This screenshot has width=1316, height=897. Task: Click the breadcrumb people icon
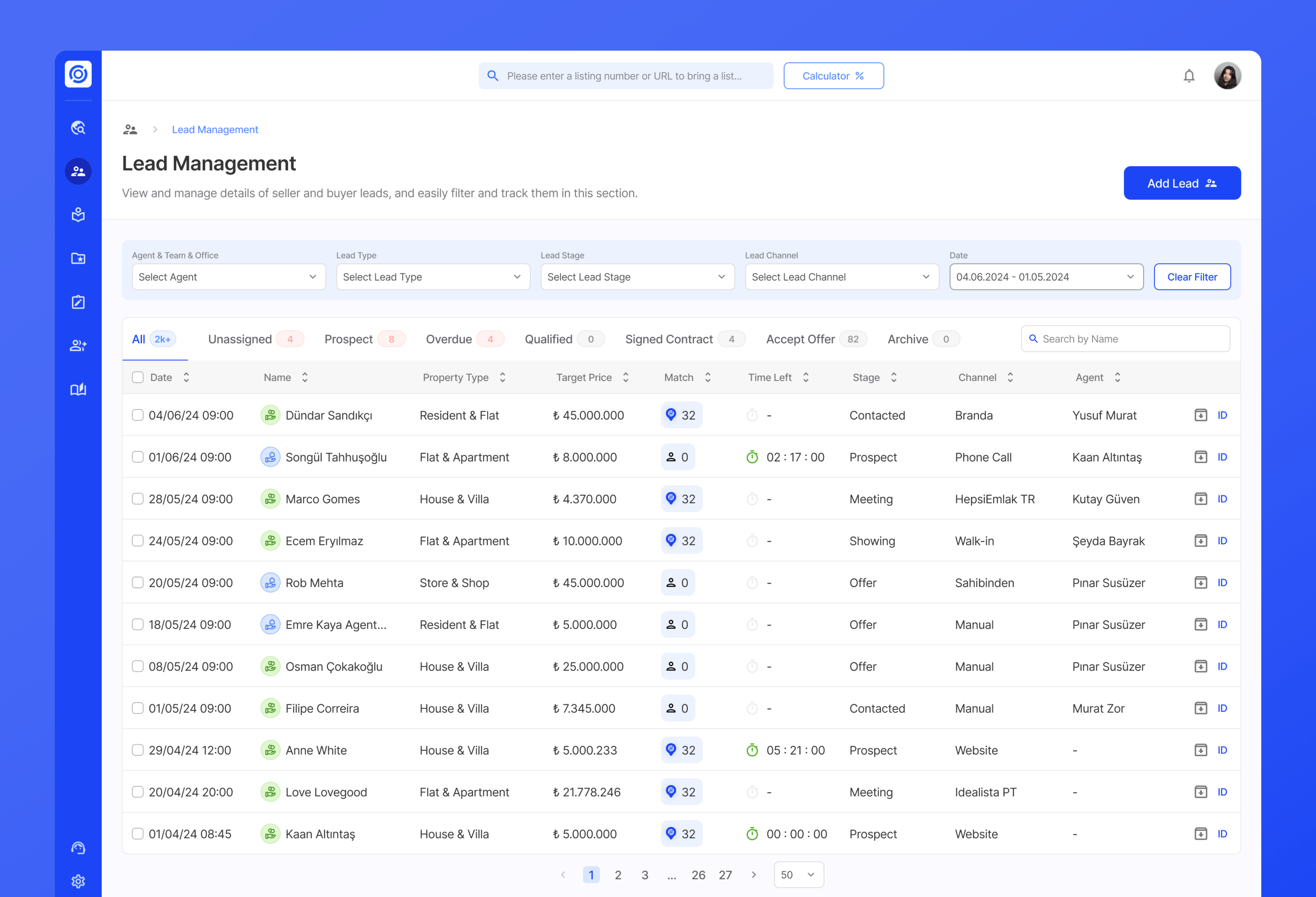point(130,130)
